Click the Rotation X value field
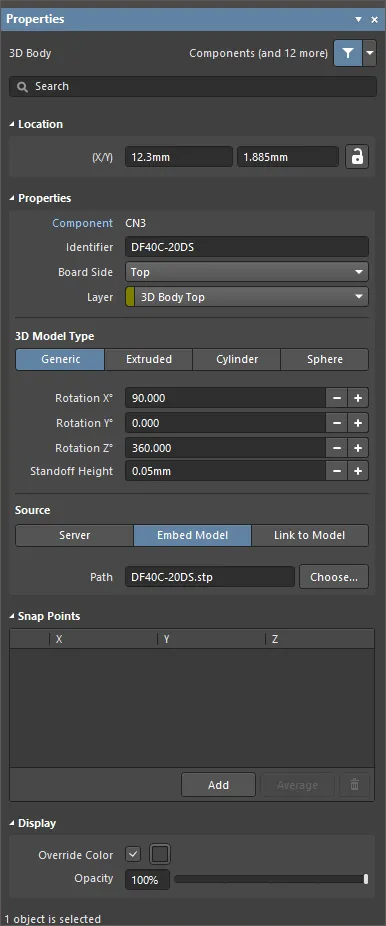This screenshot has height=926, width=386. (x=225, y=398)
